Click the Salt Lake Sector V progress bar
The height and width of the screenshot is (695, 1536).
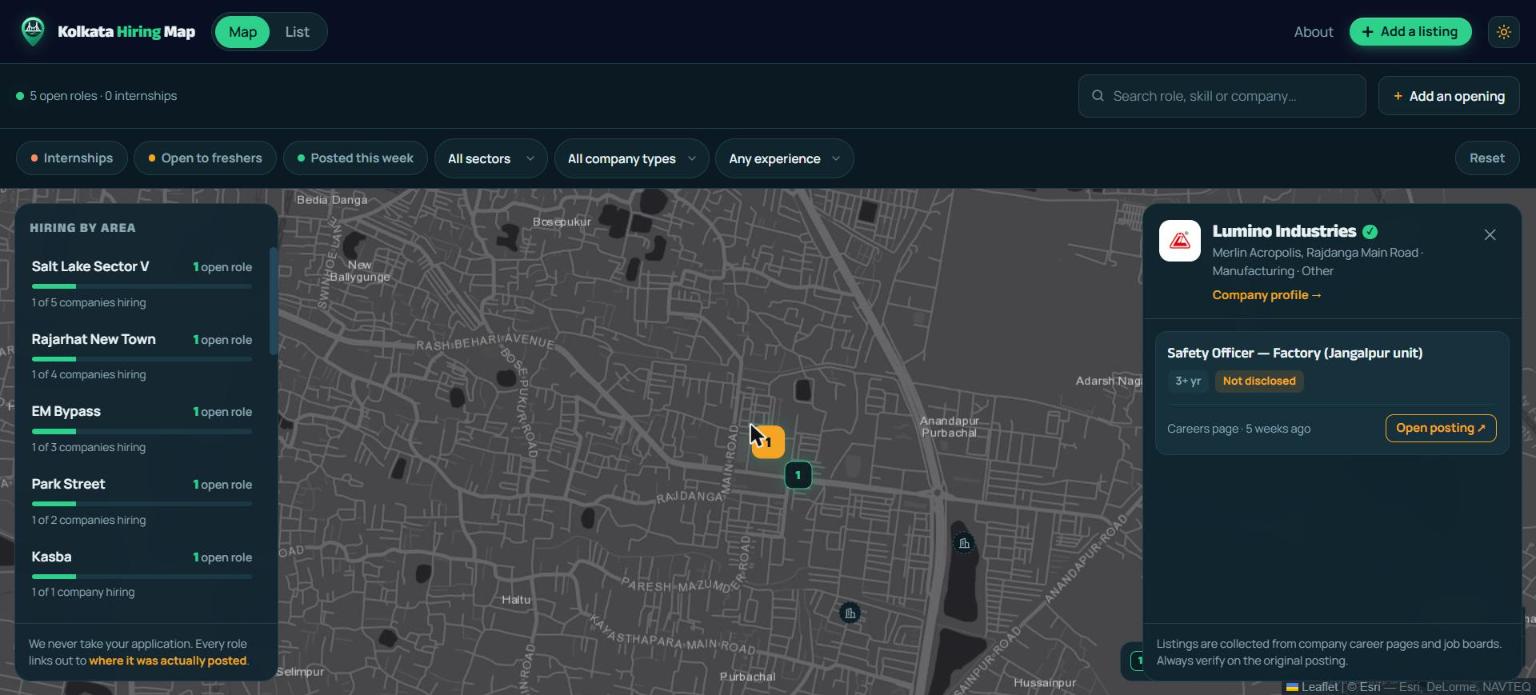coord(142,286)
